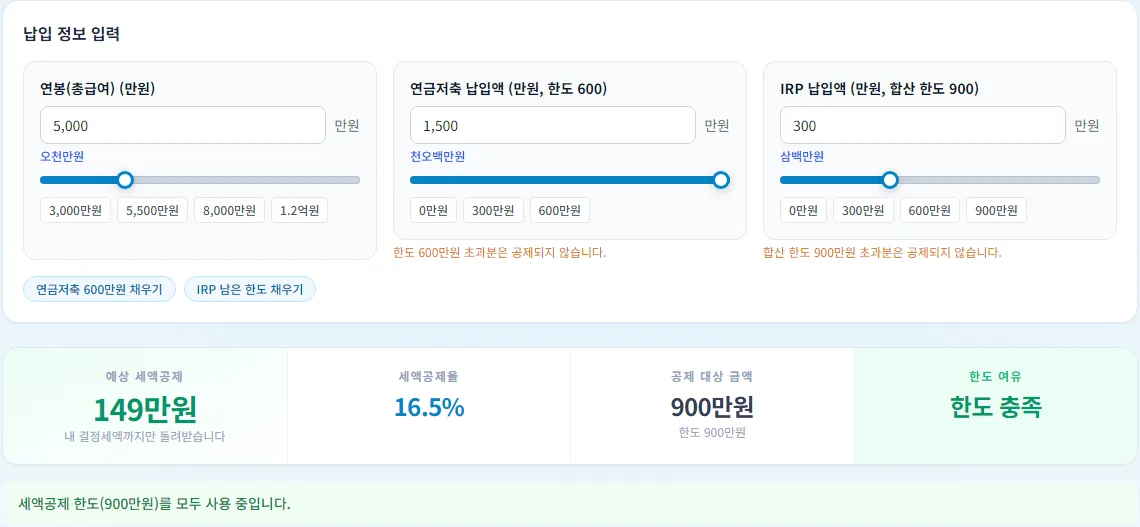Screen dimensions: 1140x527
Task: Click the IRP 납입액 input field showing 300
Action: coord(923,125)
